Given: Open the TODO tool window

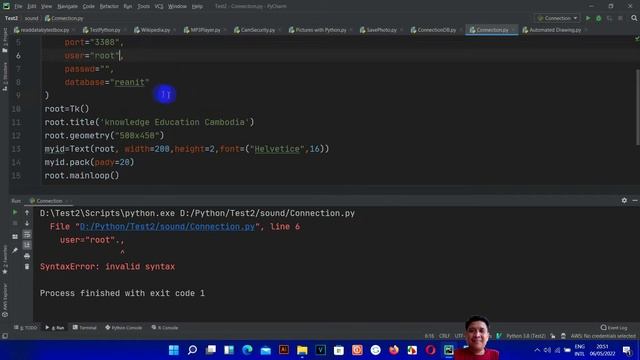Looking at the screenshot, I should coord(26,327).
